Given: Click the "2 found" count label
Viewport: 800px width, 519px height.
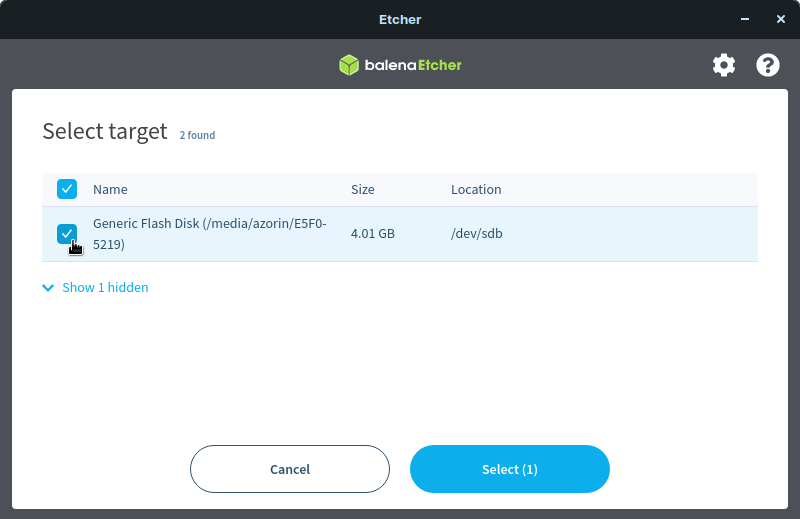Looking at the screenshot, I should coord(197,135).
